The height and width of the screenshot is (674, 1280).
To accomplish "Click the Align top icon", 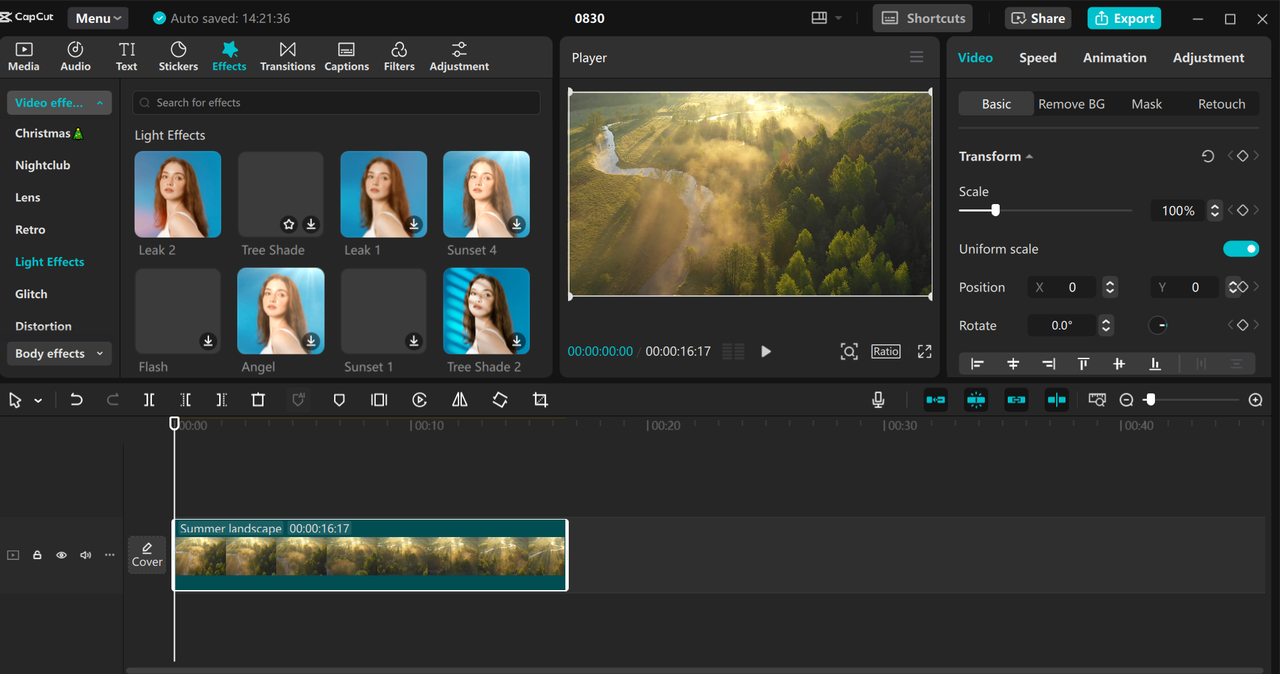I will coord(1083,364).
